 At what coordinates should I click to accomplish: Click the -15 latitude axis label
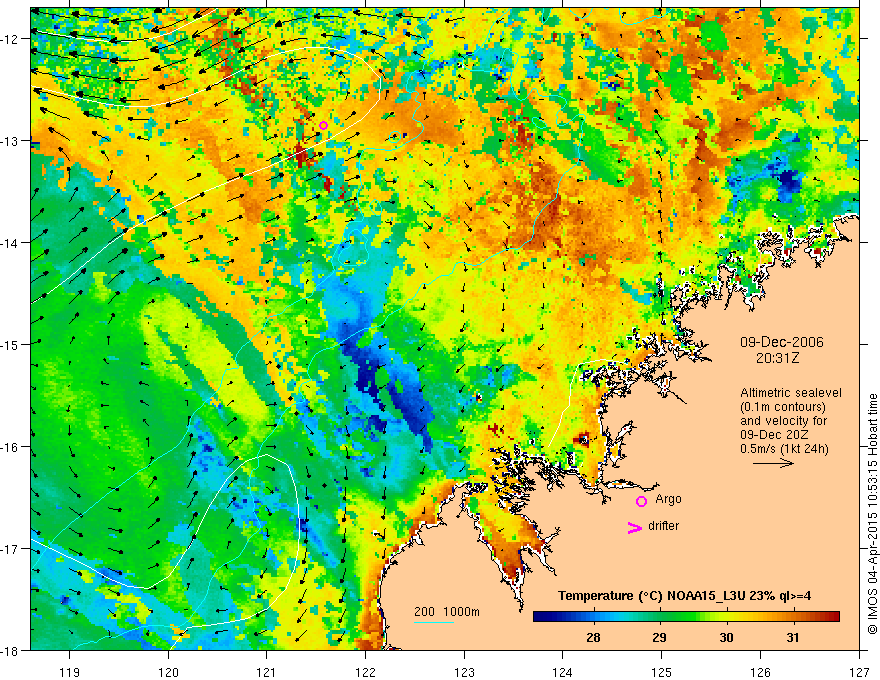[10, 344]
